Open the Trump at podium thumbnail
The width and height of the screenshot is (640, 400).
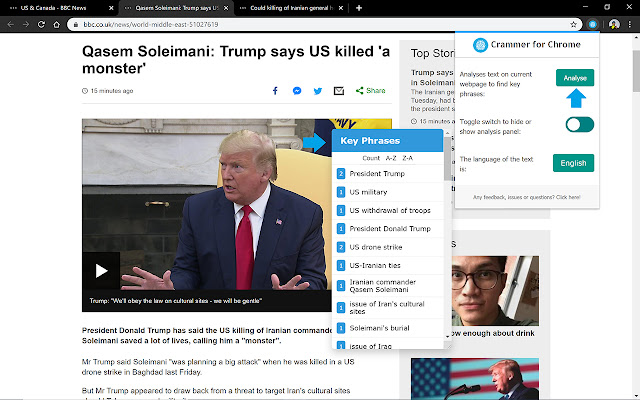475,379
